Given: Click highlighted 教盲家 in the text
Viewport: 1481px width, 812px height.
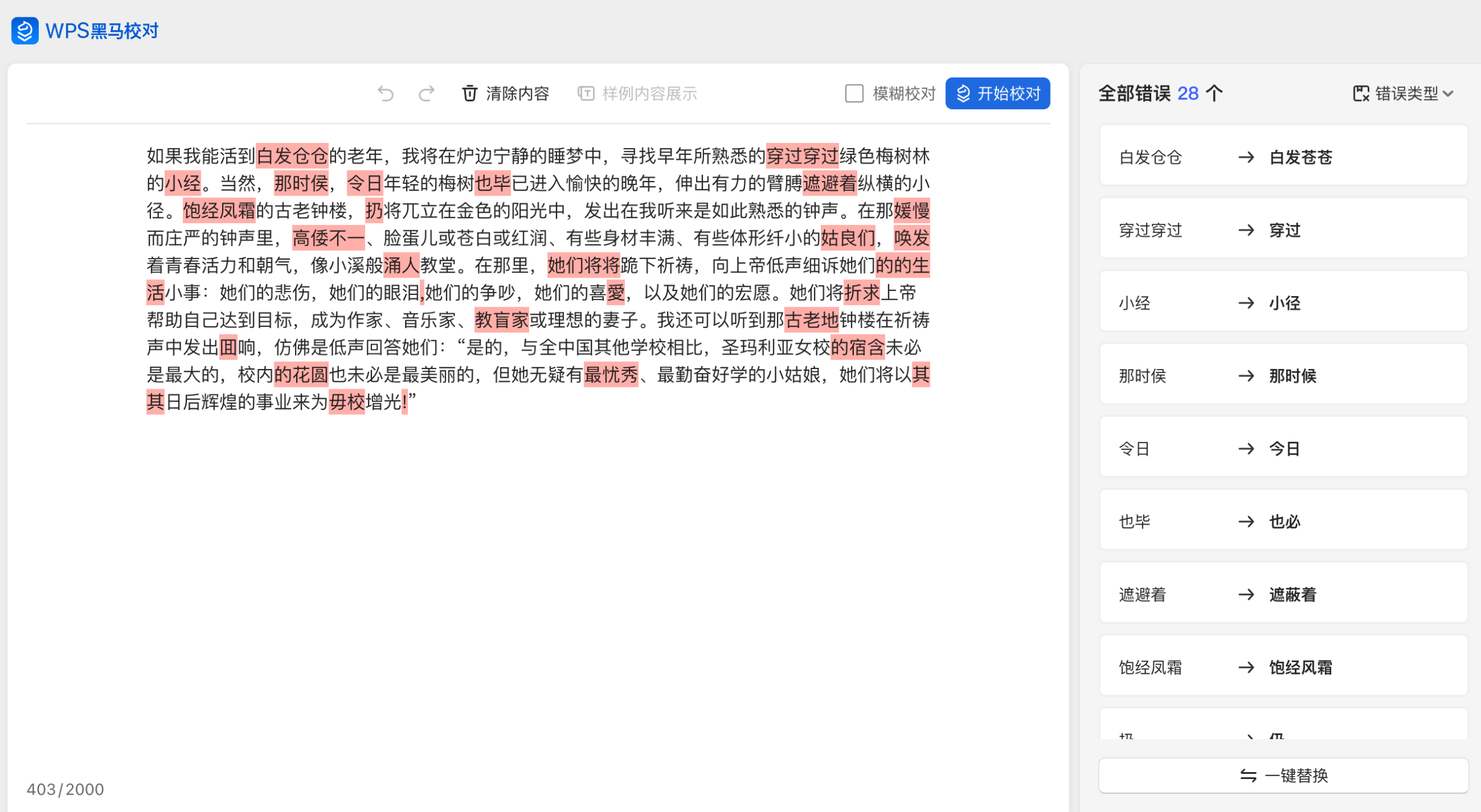Looking at the screenshot, I should click(x=502, y=320).
